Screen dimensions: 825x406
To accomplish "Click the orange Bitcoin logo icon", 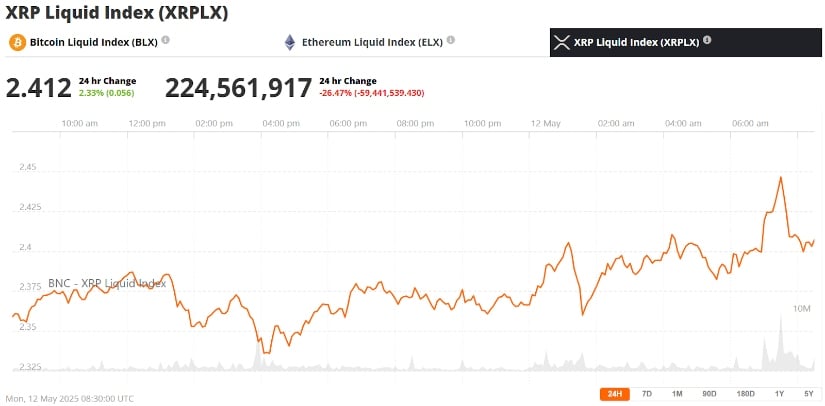I will click(x=17, y=43).
